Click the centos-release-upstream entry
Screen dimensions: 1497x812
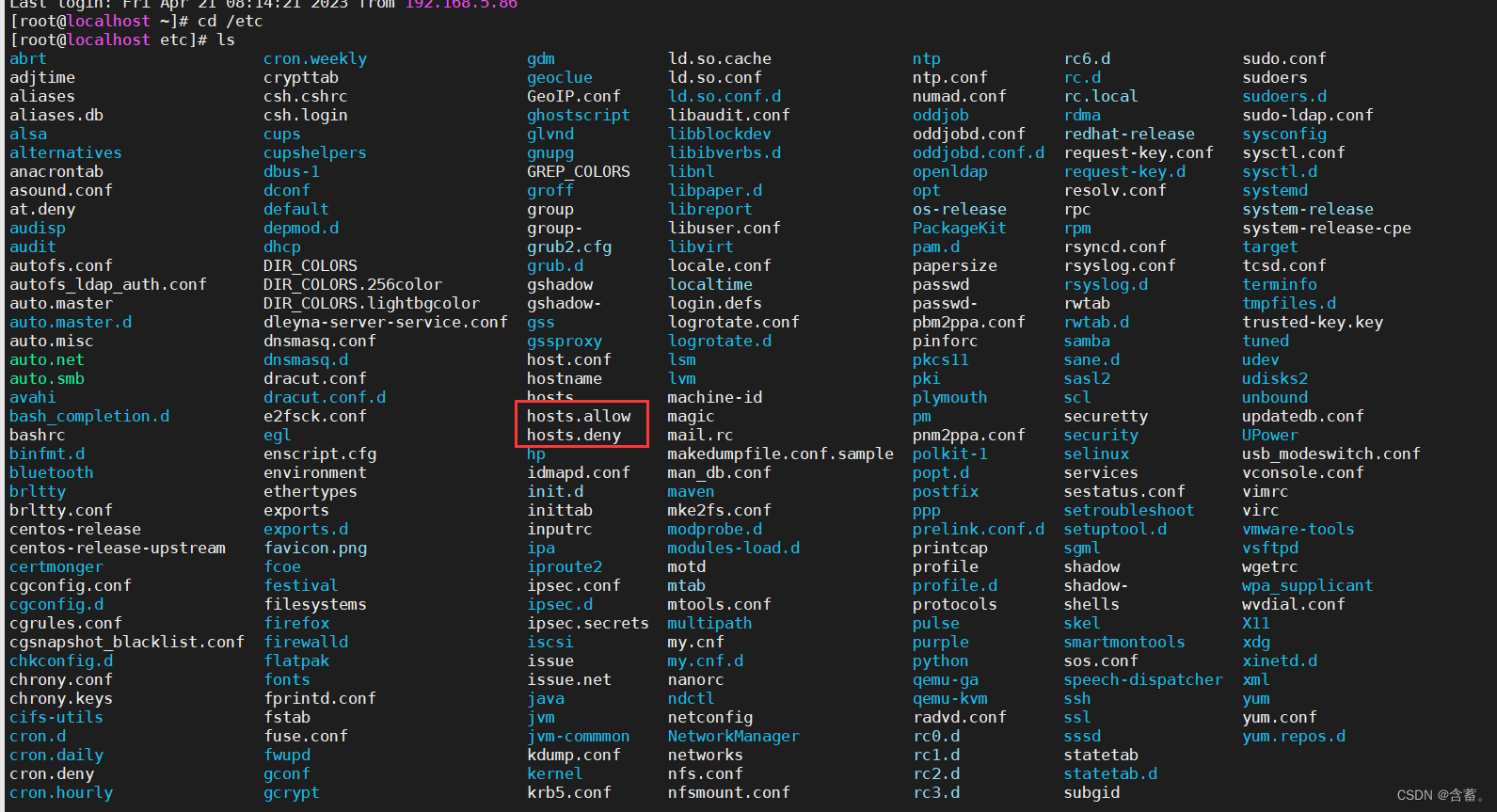(118, 548)
